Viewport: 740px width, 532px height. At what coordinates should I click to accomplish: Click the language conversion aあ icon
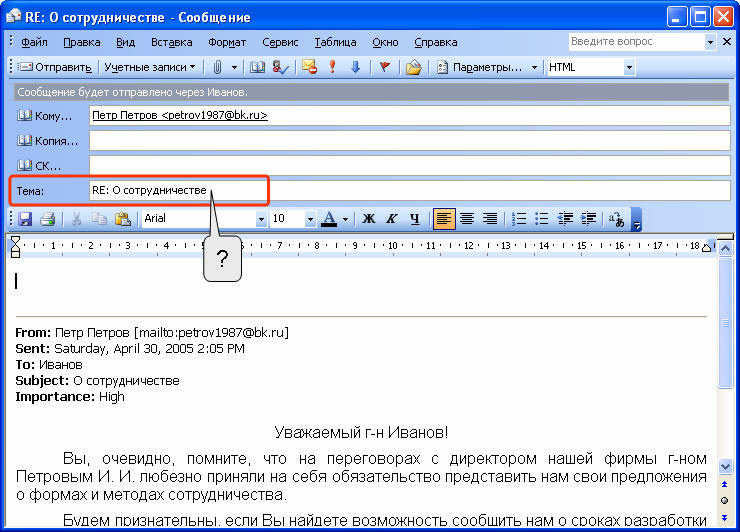click(x=616, y=219)
